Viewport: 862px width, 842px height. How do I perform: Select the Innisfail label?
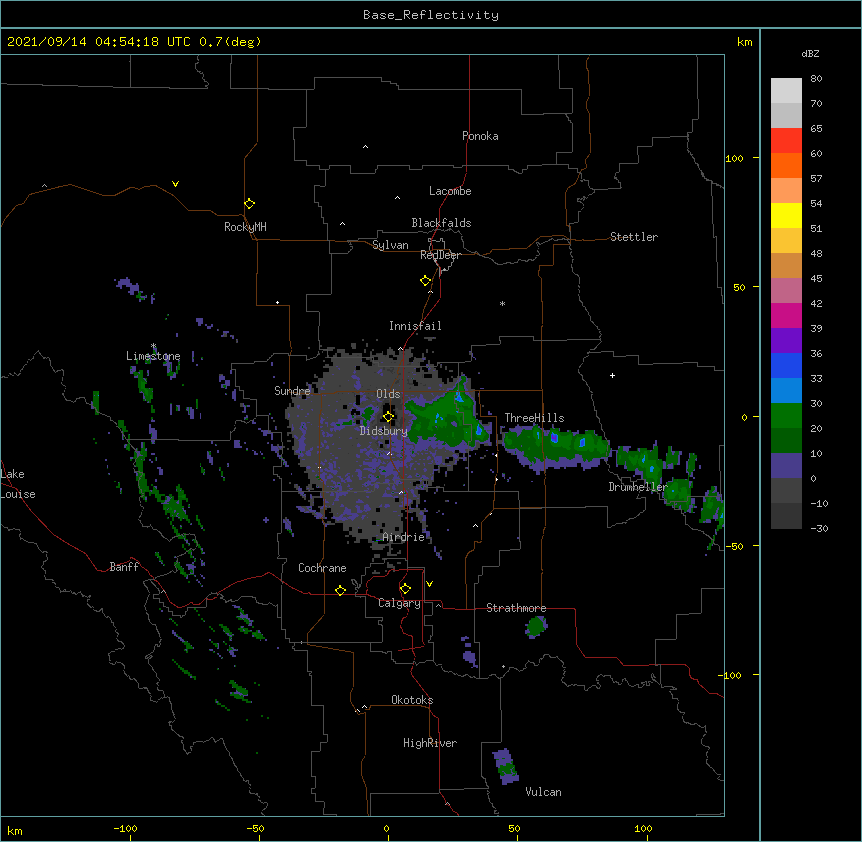click(415, 326)
